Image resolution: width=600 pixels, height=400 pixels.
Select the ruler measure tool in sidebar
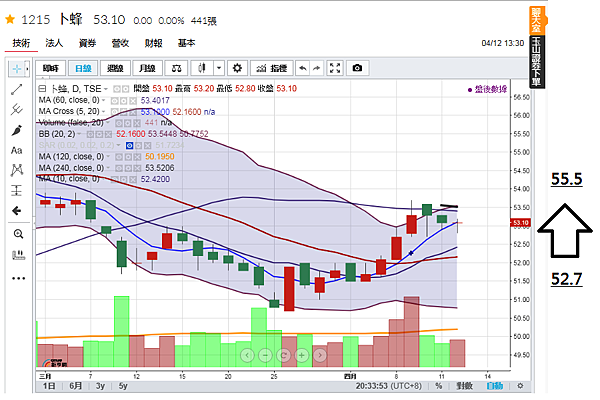pyautogui.click(x=18, y=255)
